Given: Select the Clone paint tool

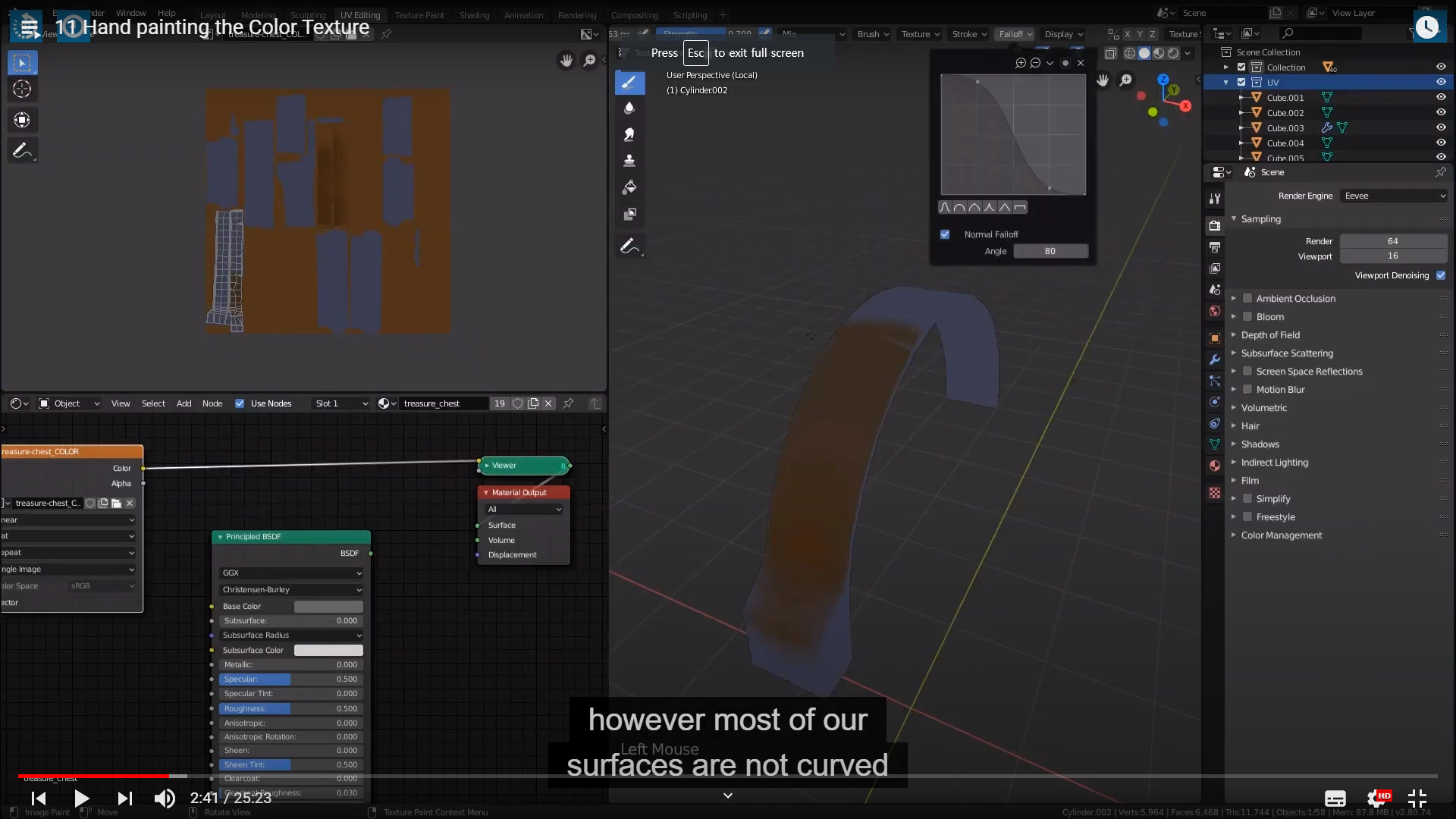Looking at the screenshot, I should pos(629,161).
